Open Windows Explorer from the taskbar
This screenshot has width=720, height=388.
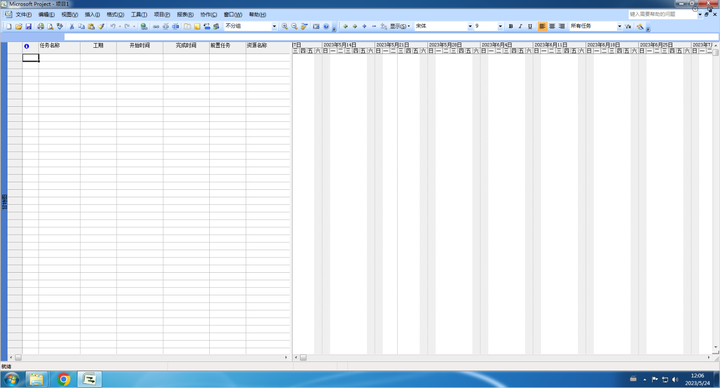click(x=36, y=379)
